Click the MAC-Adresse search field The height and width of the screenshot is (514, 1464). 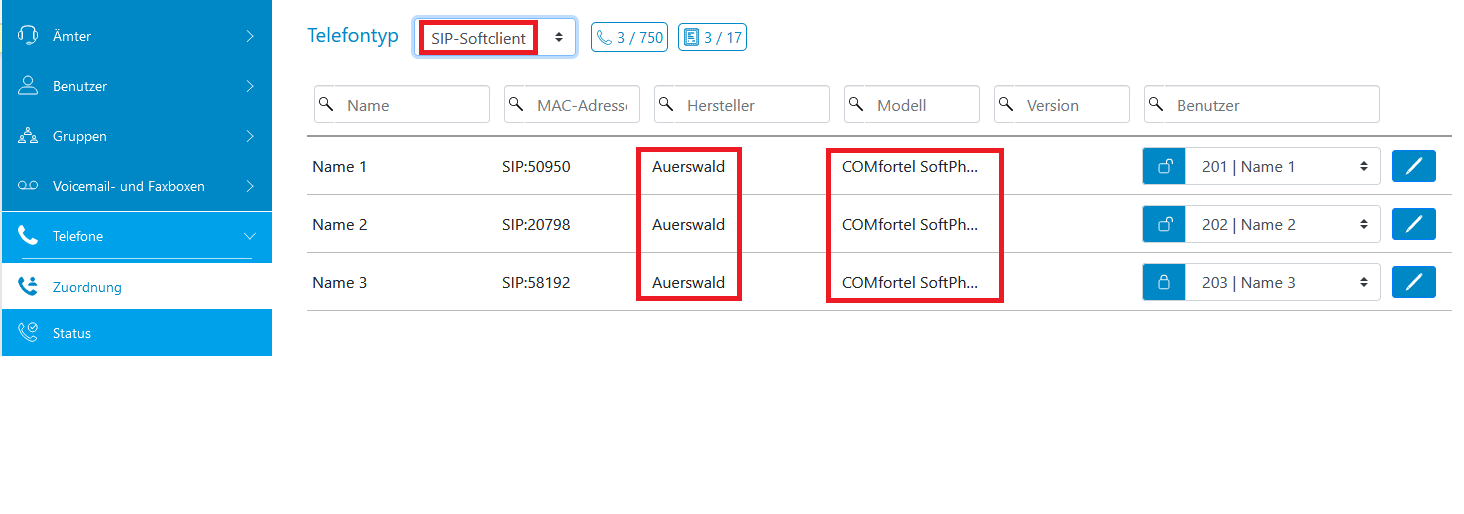[x=572, y=105]
